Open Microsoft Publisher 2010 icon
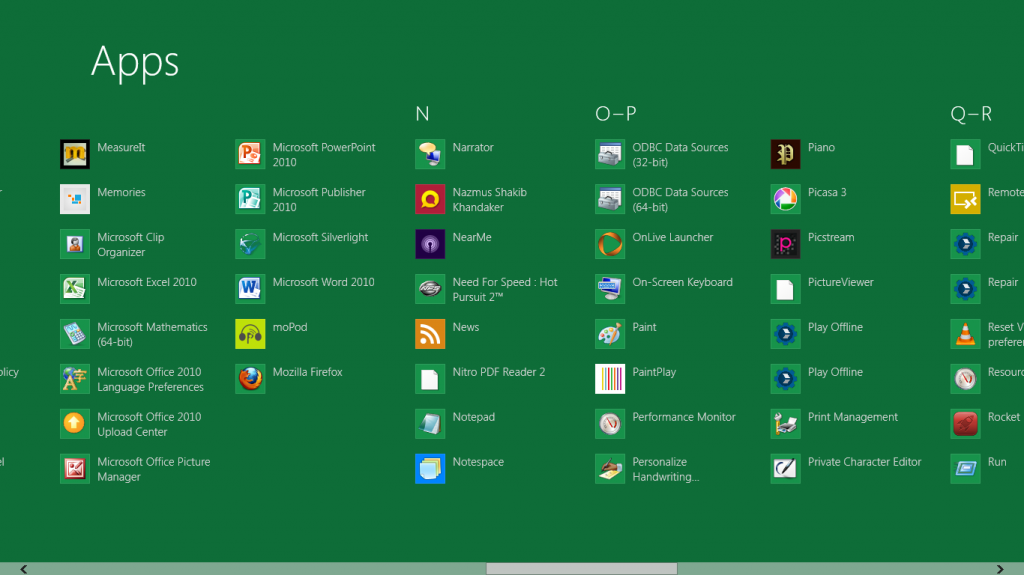1024x575 pixels. 250,199
